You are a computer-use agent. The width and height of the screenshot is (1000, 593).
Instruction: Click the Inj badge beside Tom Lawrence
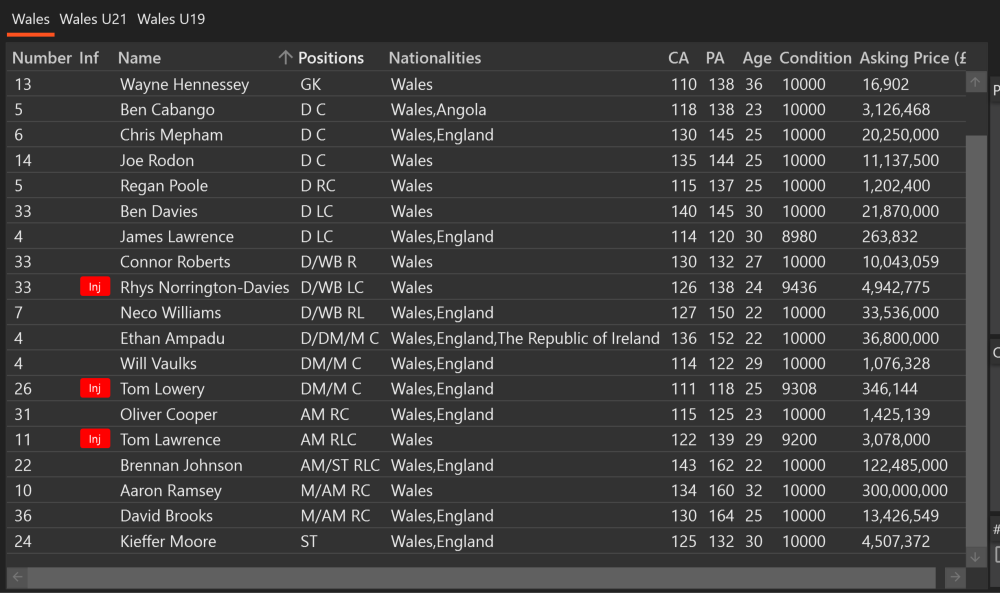[x=95, y=439]
